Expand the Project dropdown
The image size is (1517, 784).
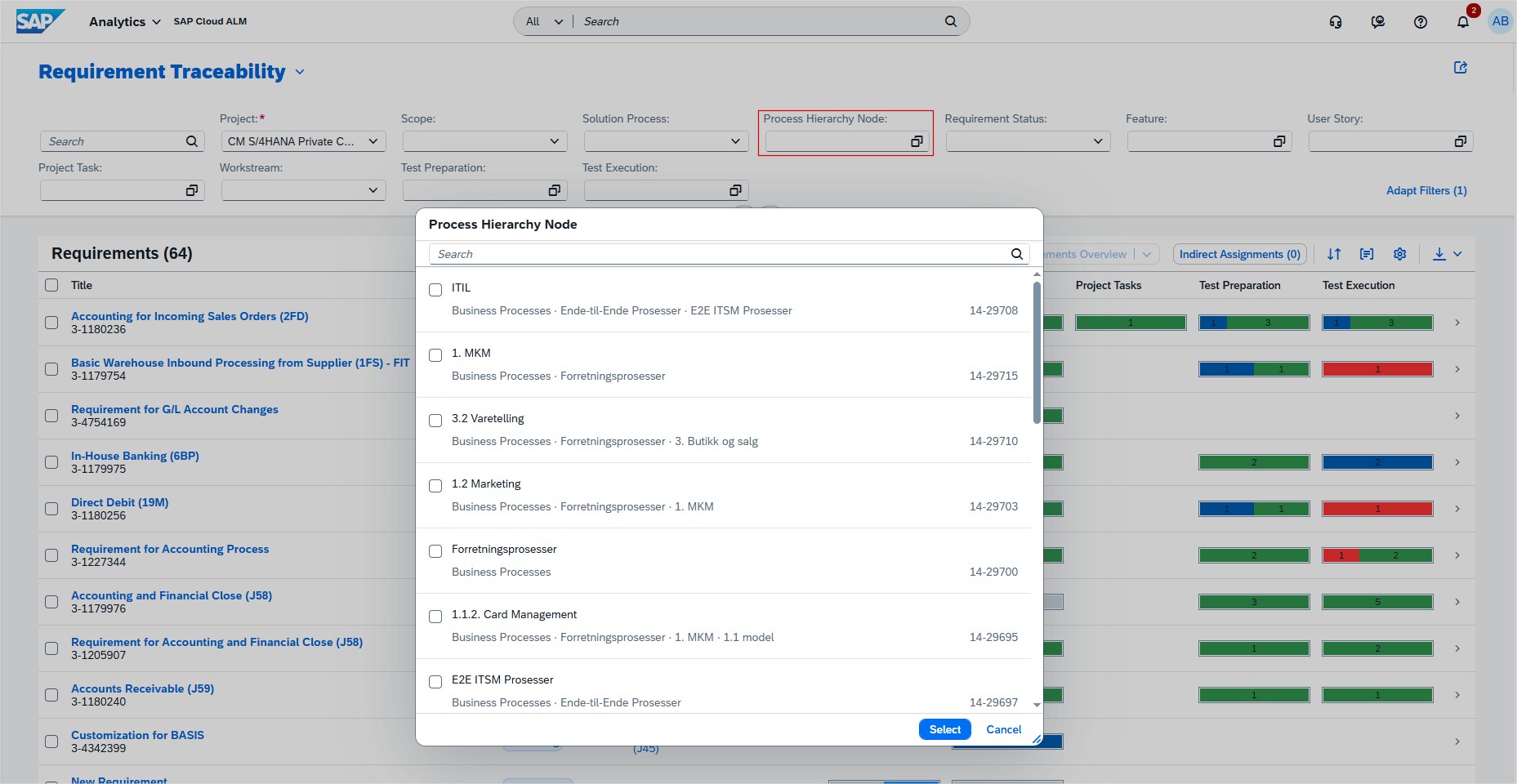pos(373,141)
